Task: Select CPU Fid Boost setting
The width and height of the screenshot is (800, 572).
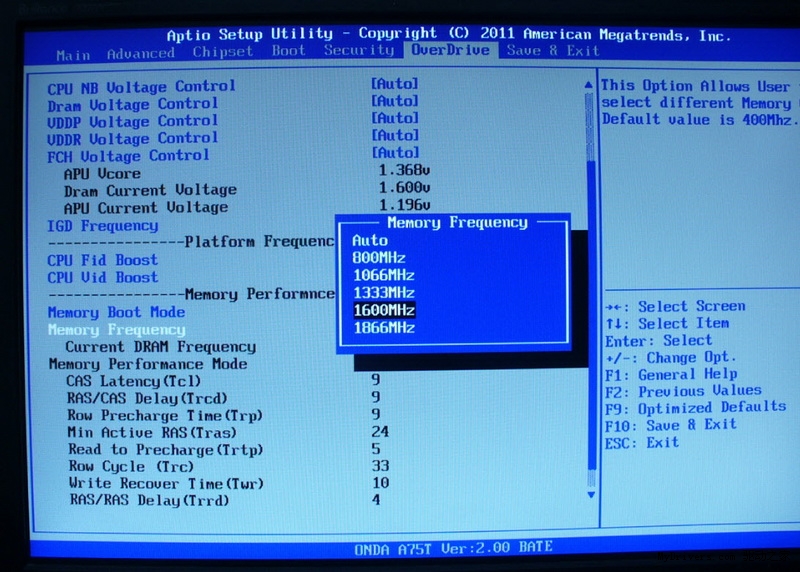Action: [x=103, y=260]
